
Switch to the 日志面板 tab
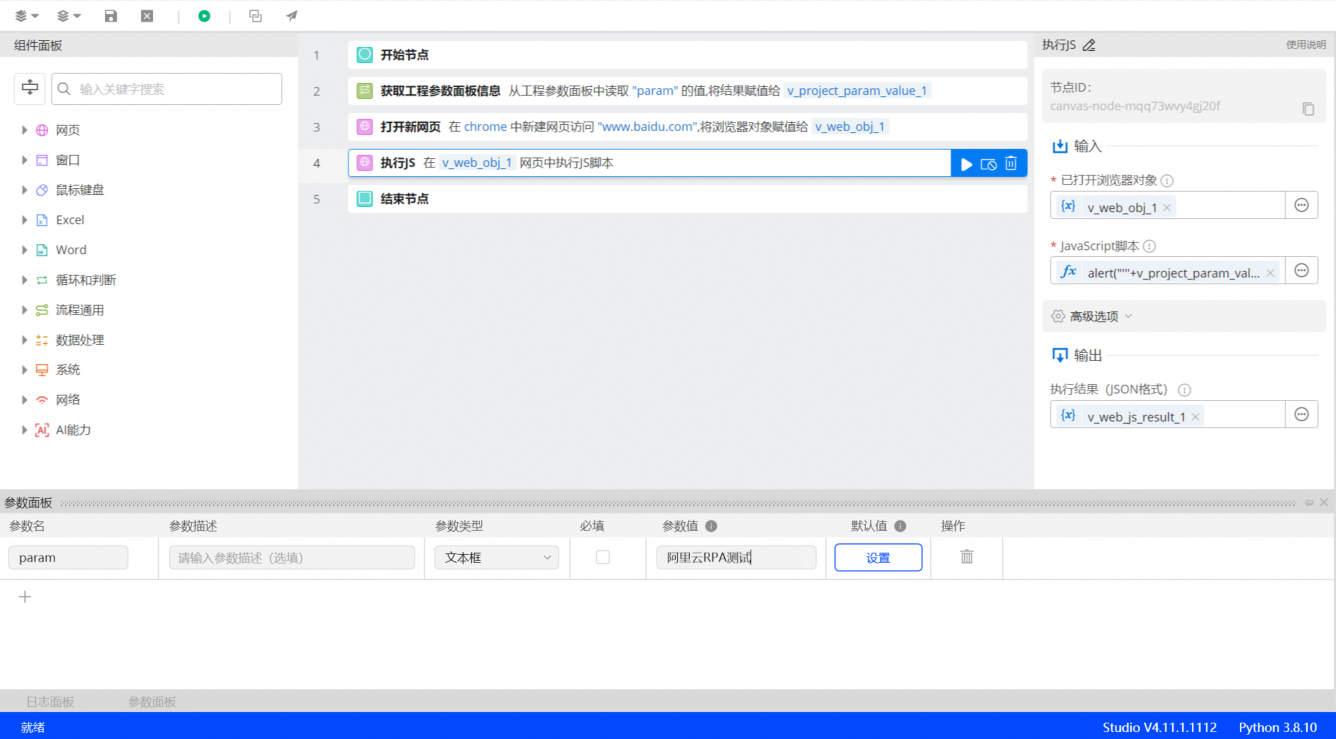tap(50, 702)
